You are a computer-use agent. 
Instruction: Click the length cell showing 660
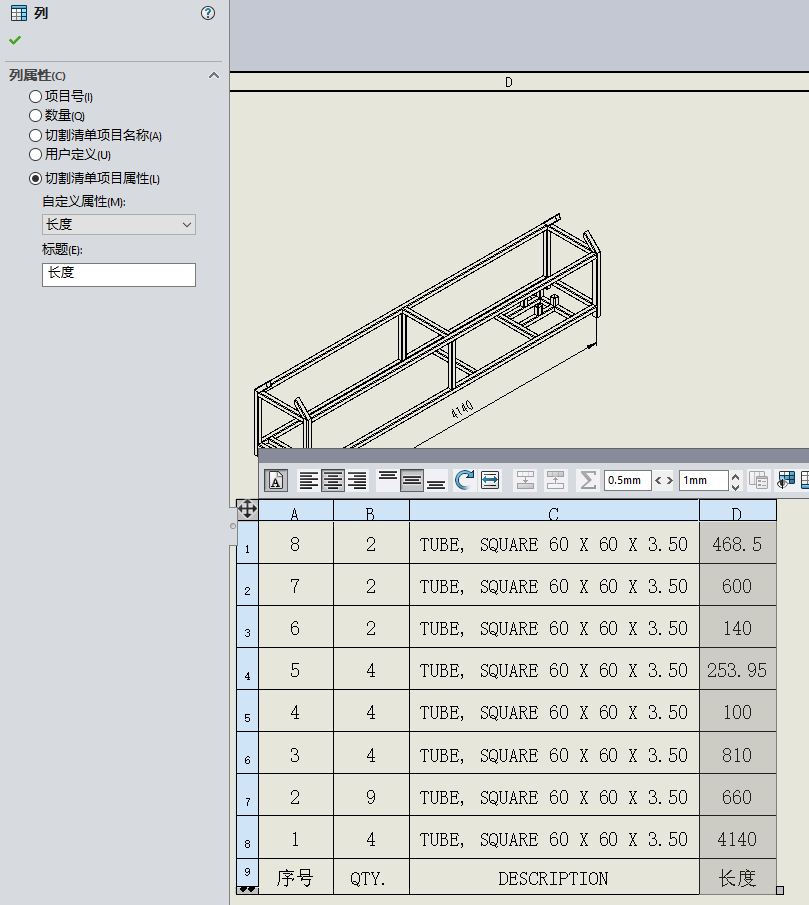(x=737, y=796)
